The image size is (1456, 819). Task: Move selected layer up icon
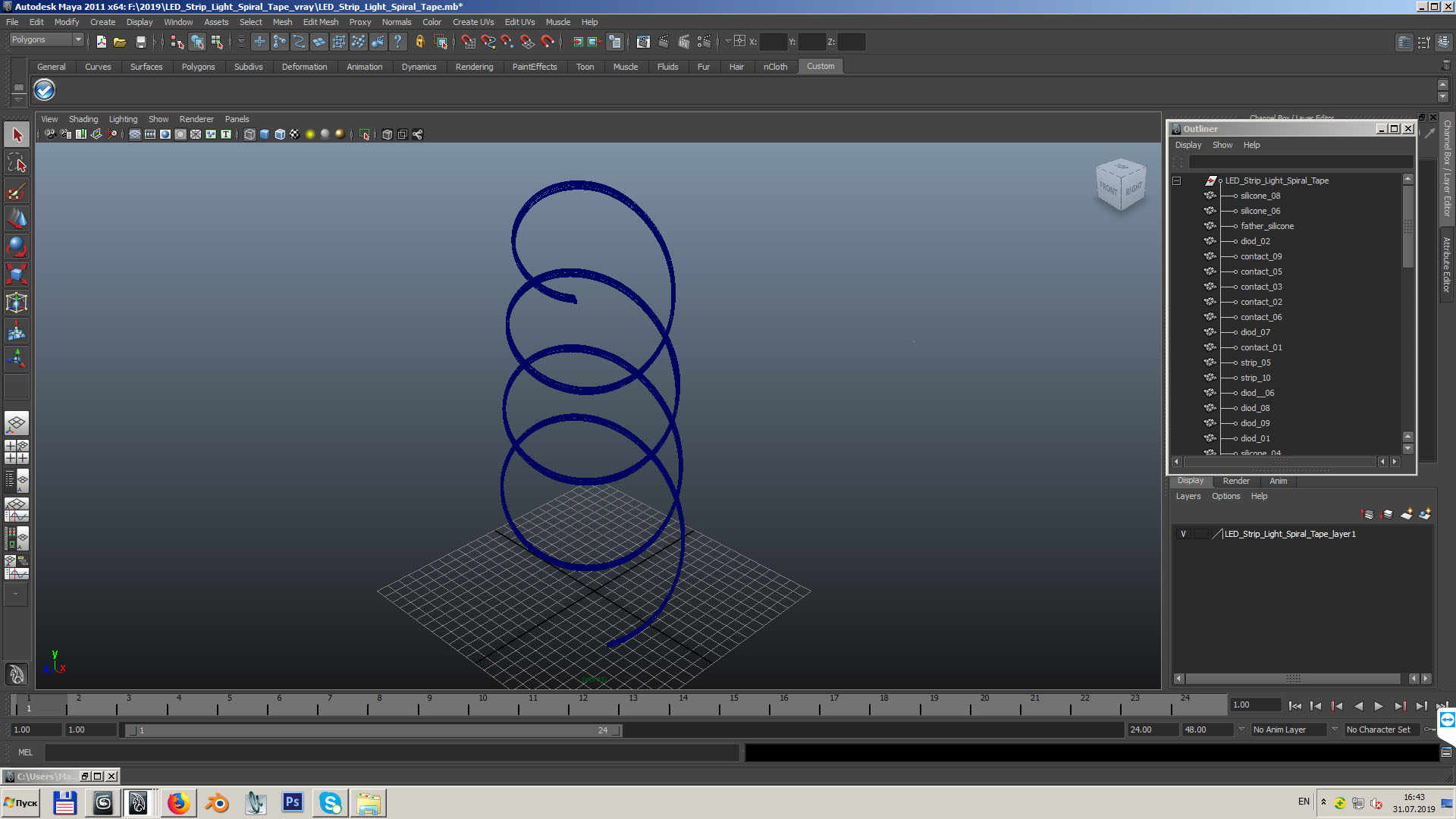pos(1369,514)
